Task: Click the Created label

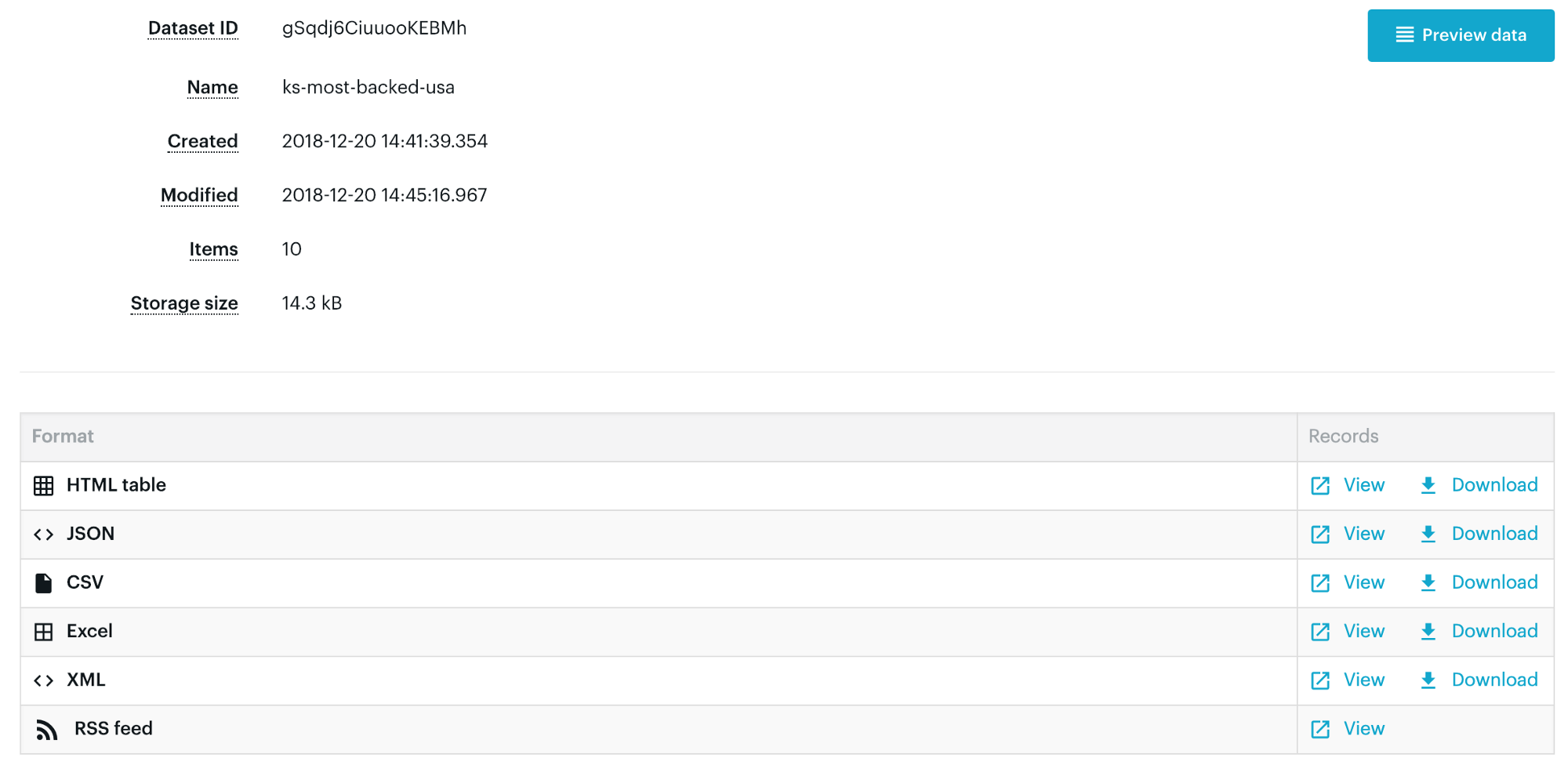Action: coord(202,141)
